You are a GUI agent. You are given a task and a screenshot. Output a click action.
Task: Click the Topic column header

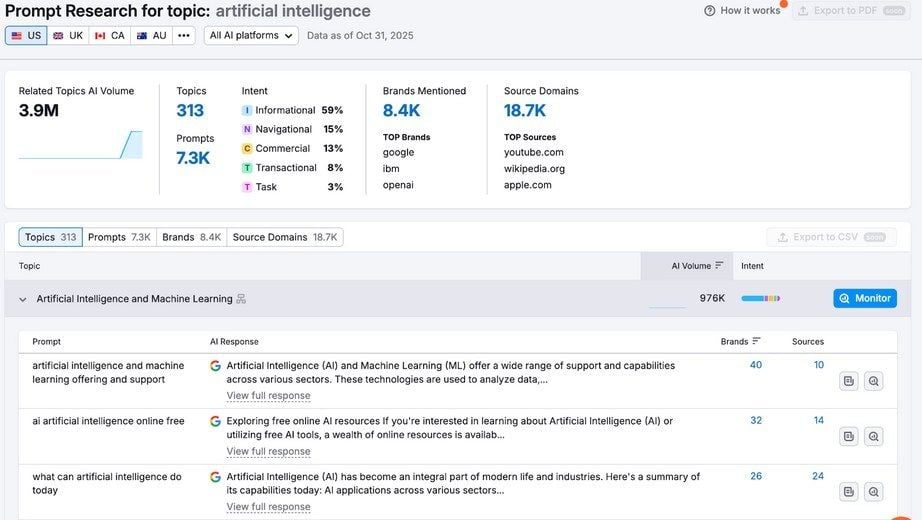tap(29, 266)
